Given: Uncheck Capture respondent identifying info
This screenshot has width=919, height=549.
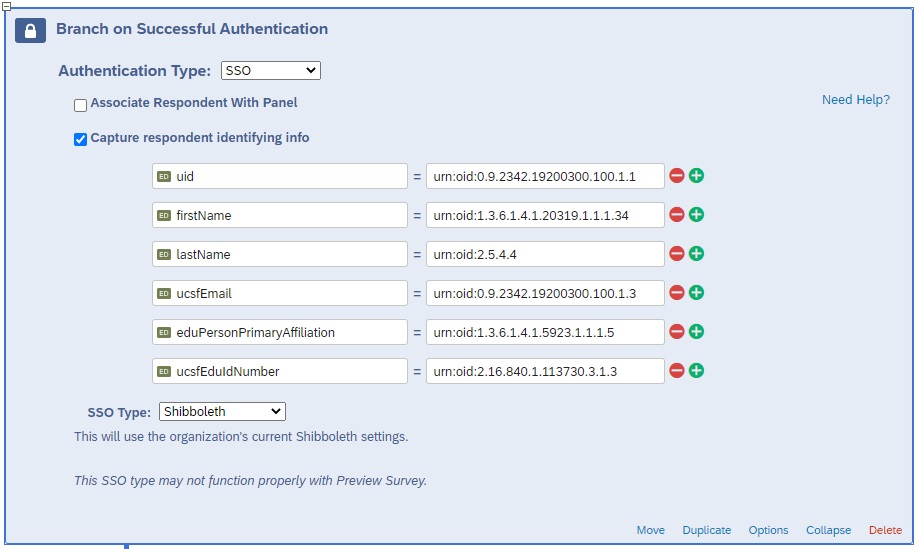Looking at the screenshot, I should [80, 139].
